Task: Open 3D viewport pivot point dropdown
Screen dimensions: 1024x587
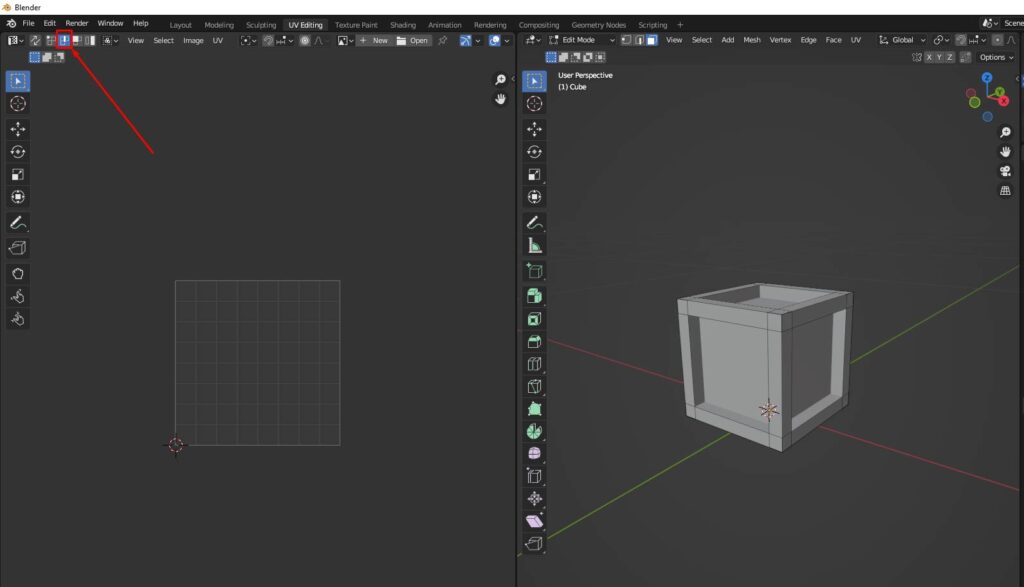Action: click(x=940, y=40)
